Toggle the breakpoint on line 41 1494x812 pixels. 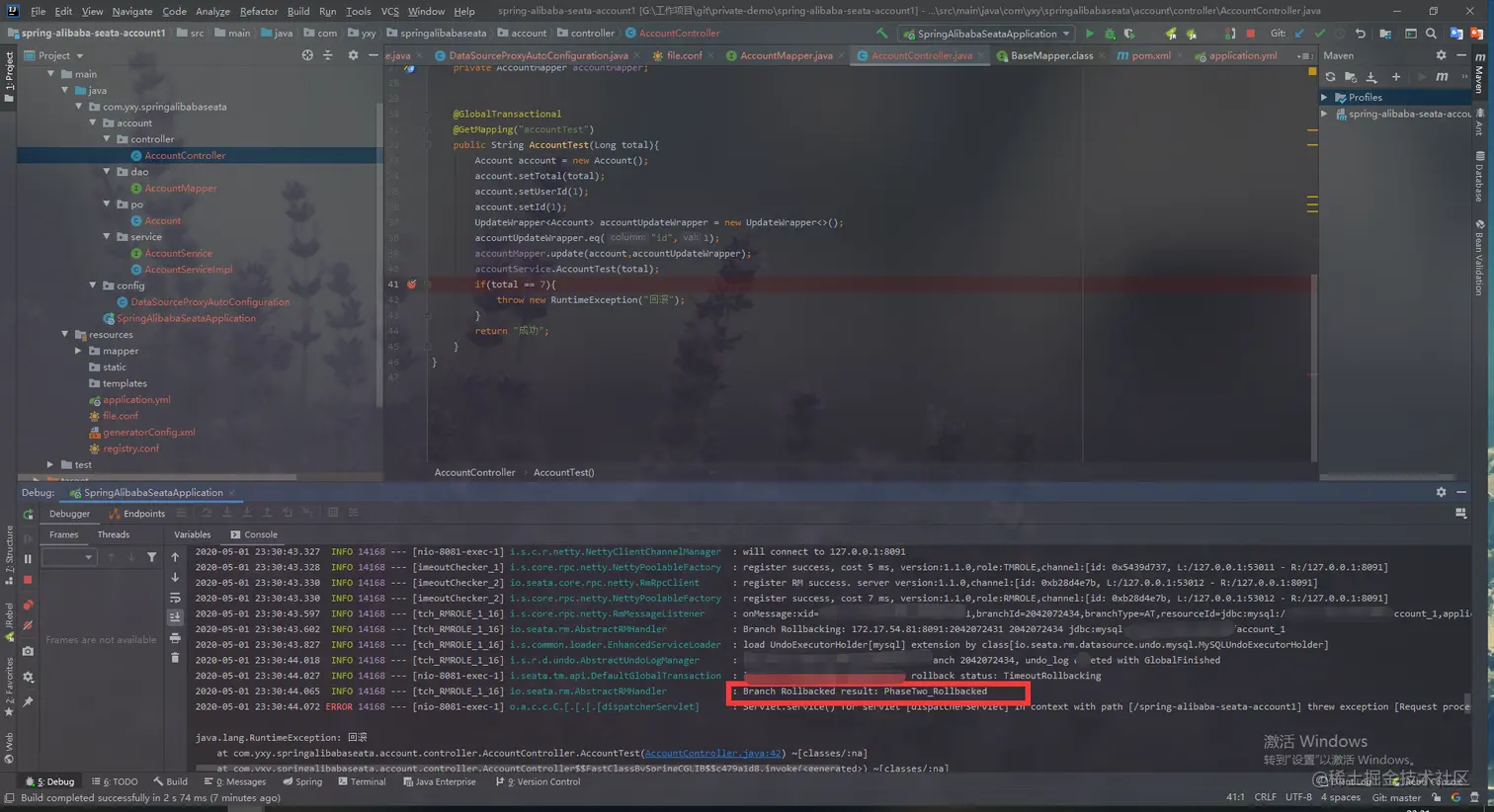pyautogui.click(x=412, y=284)
